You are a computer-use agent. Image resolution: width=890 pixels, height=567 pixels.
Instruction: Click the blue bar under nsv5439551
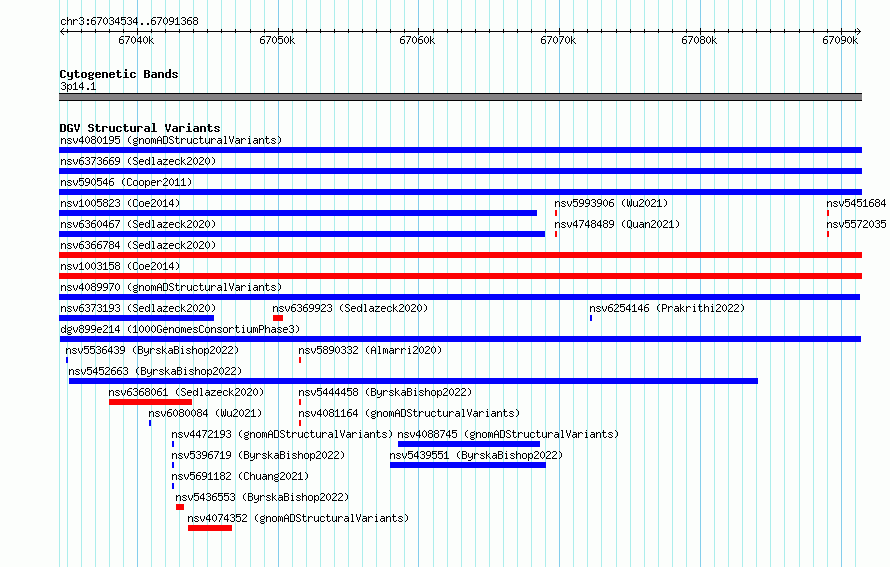[468, 465]
